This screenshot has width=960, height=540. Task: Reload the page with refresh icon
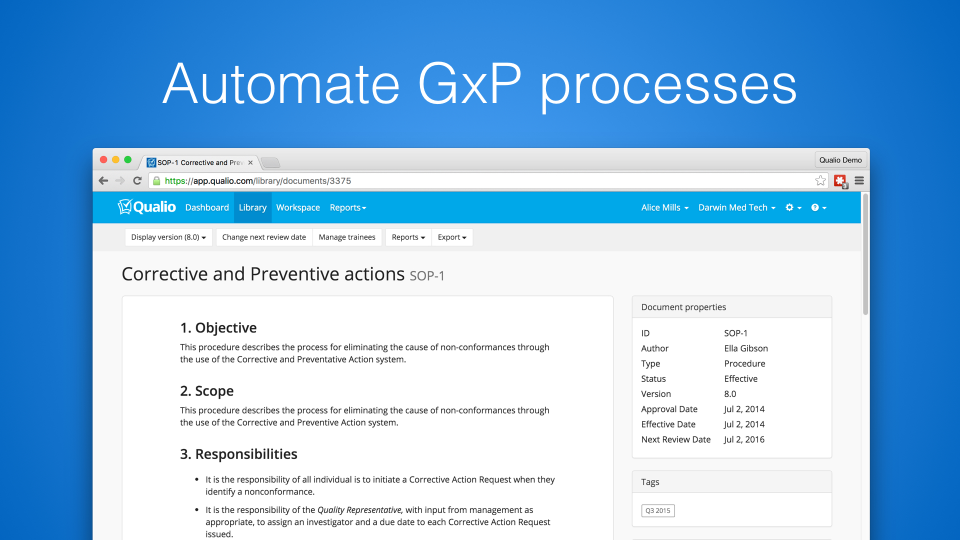(137, 181)
